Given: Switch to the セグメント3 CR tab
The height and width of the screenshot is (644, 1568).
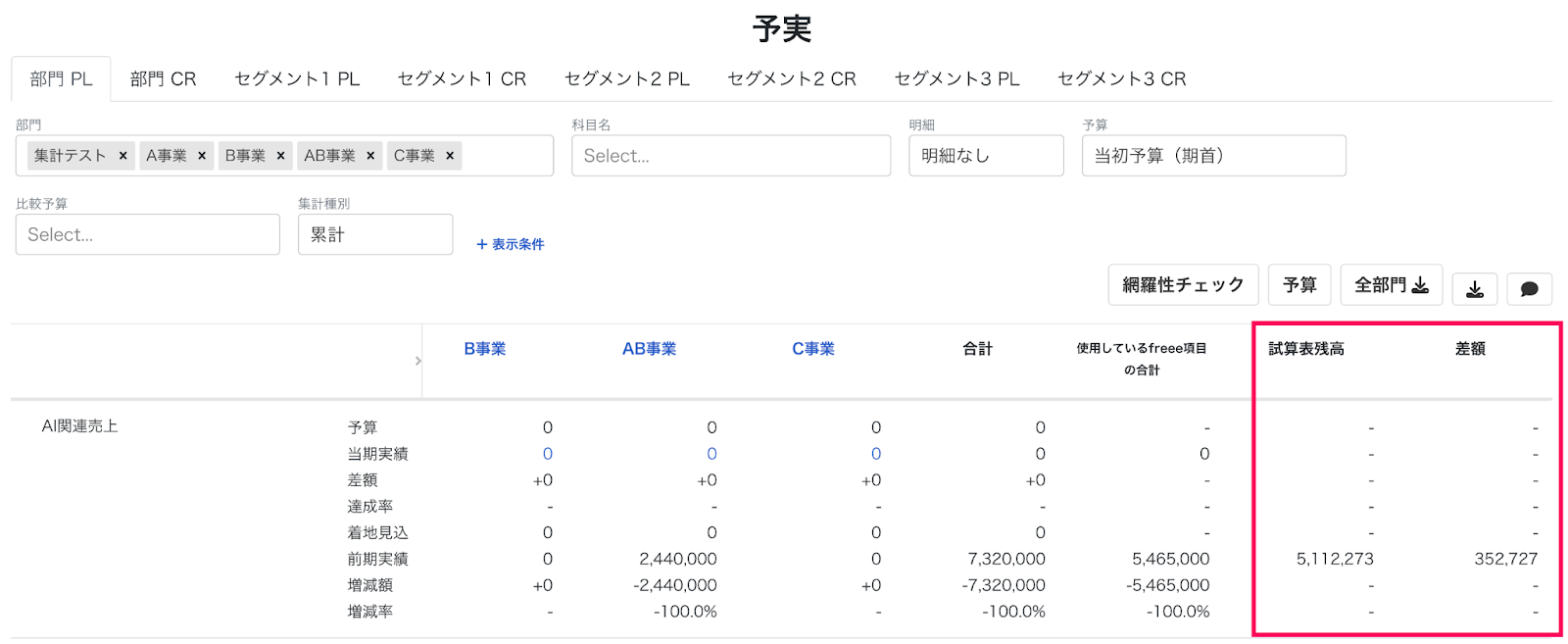Looking at the screenshot, I should (x=1122, y=79).
